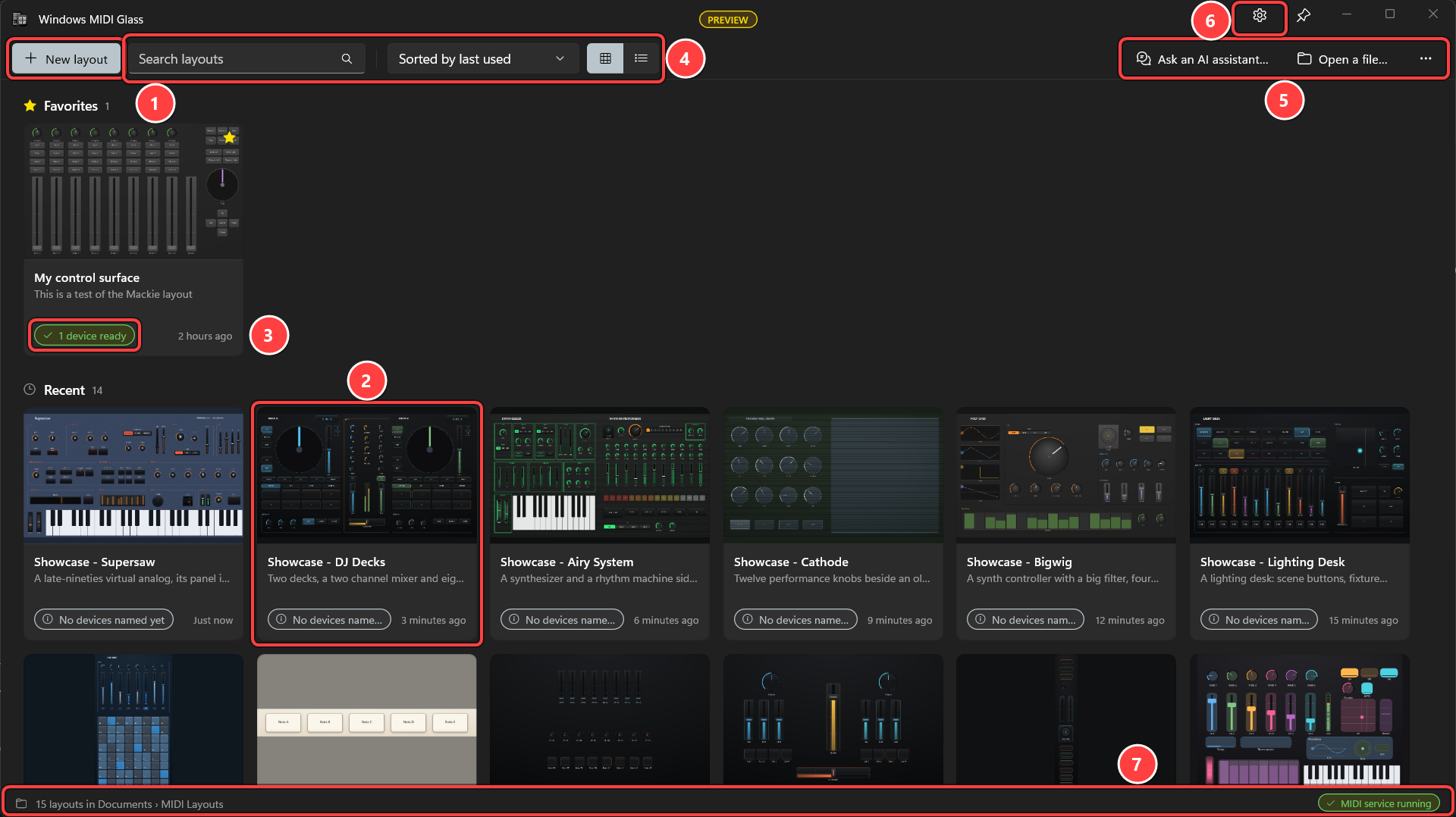Viewport: 1456px width, 817px height.
Task: Create a New layout
Action: coord(66,59)
